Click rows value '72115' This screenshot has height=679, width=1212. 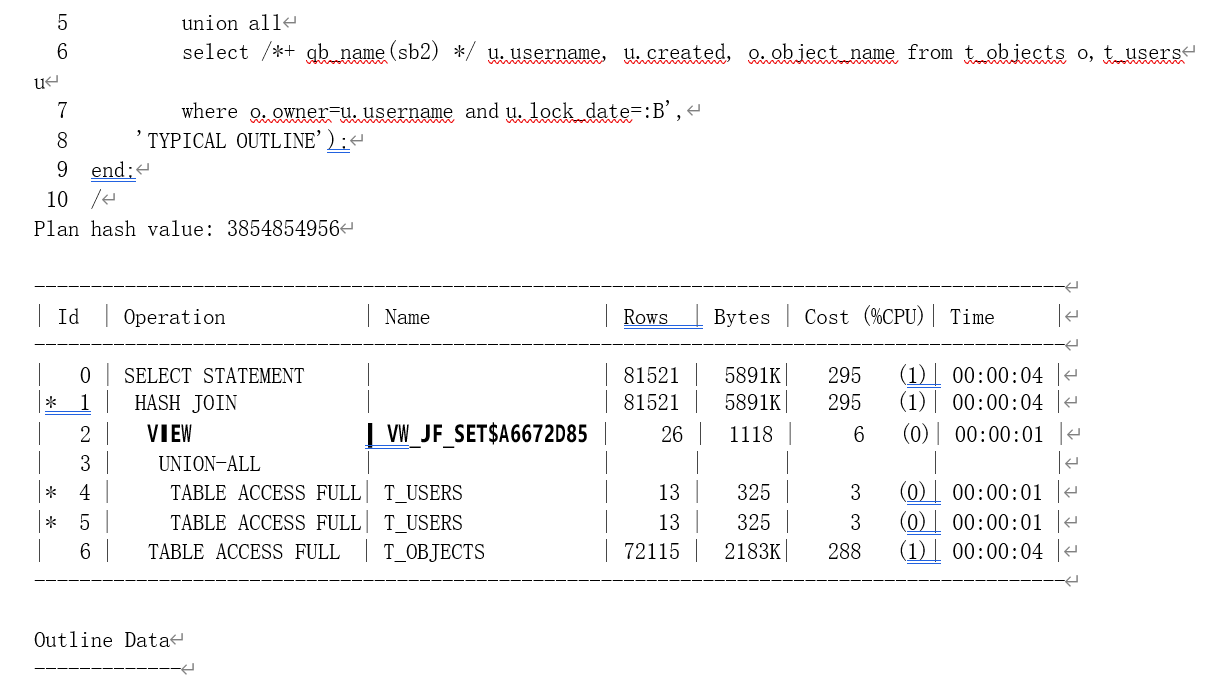pyautogui.click(x=651, y=552)
